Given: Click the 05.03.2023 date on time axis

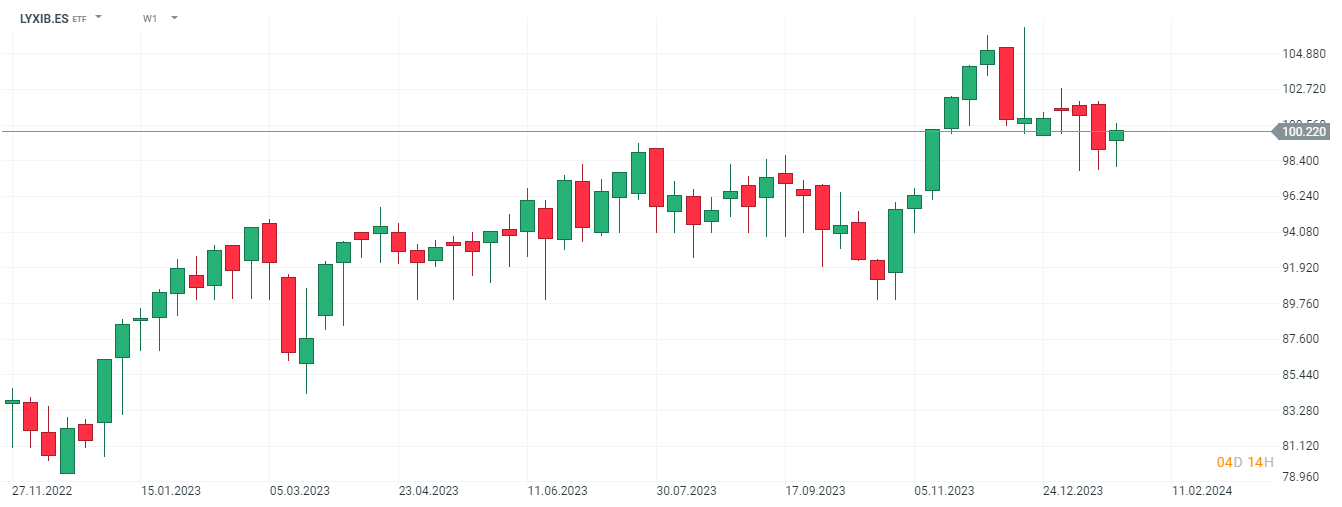Looking at the screenshot, I should coord(300,491).
